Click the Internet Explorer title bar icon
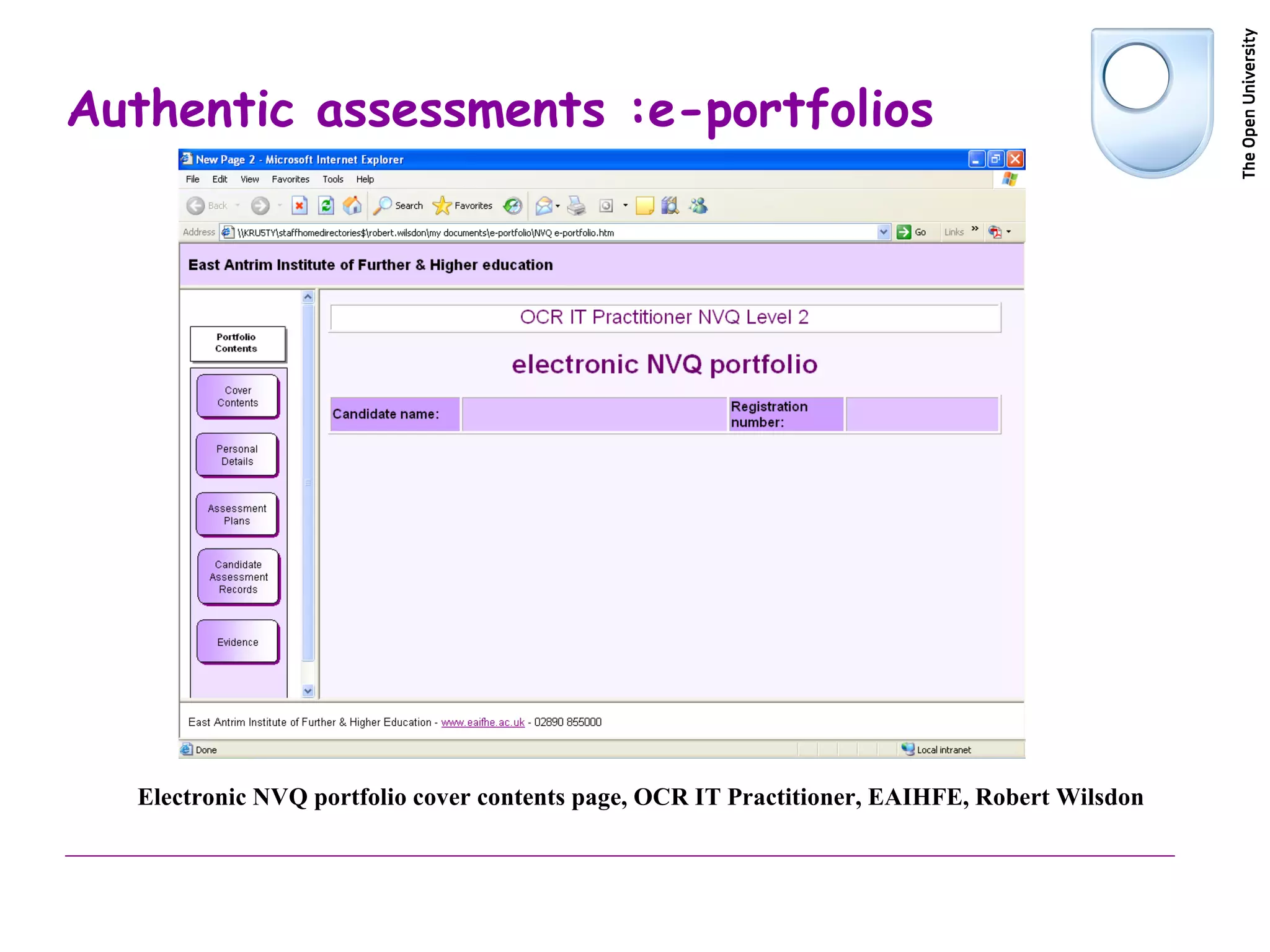The image size is (1270, 952). click(x=186, y=159)
